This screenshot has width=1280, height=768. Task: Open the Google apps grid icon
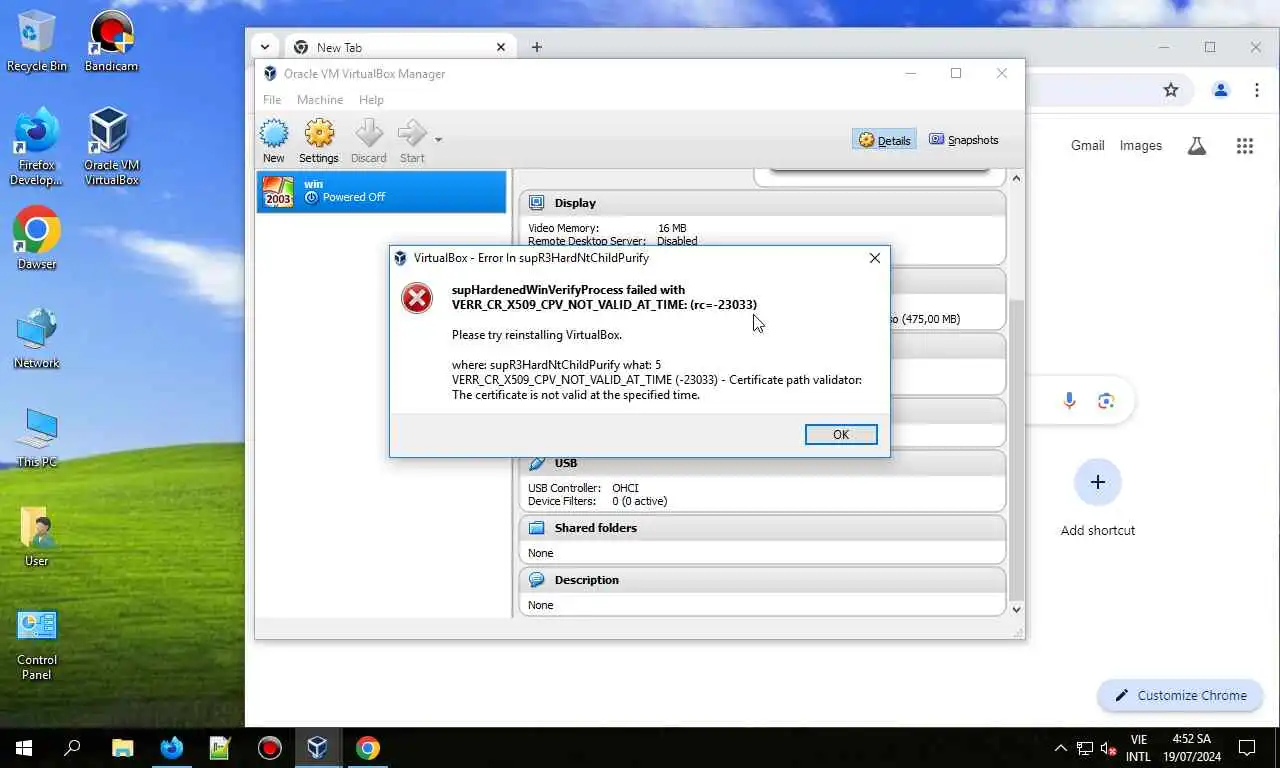tap(1244, 146)
